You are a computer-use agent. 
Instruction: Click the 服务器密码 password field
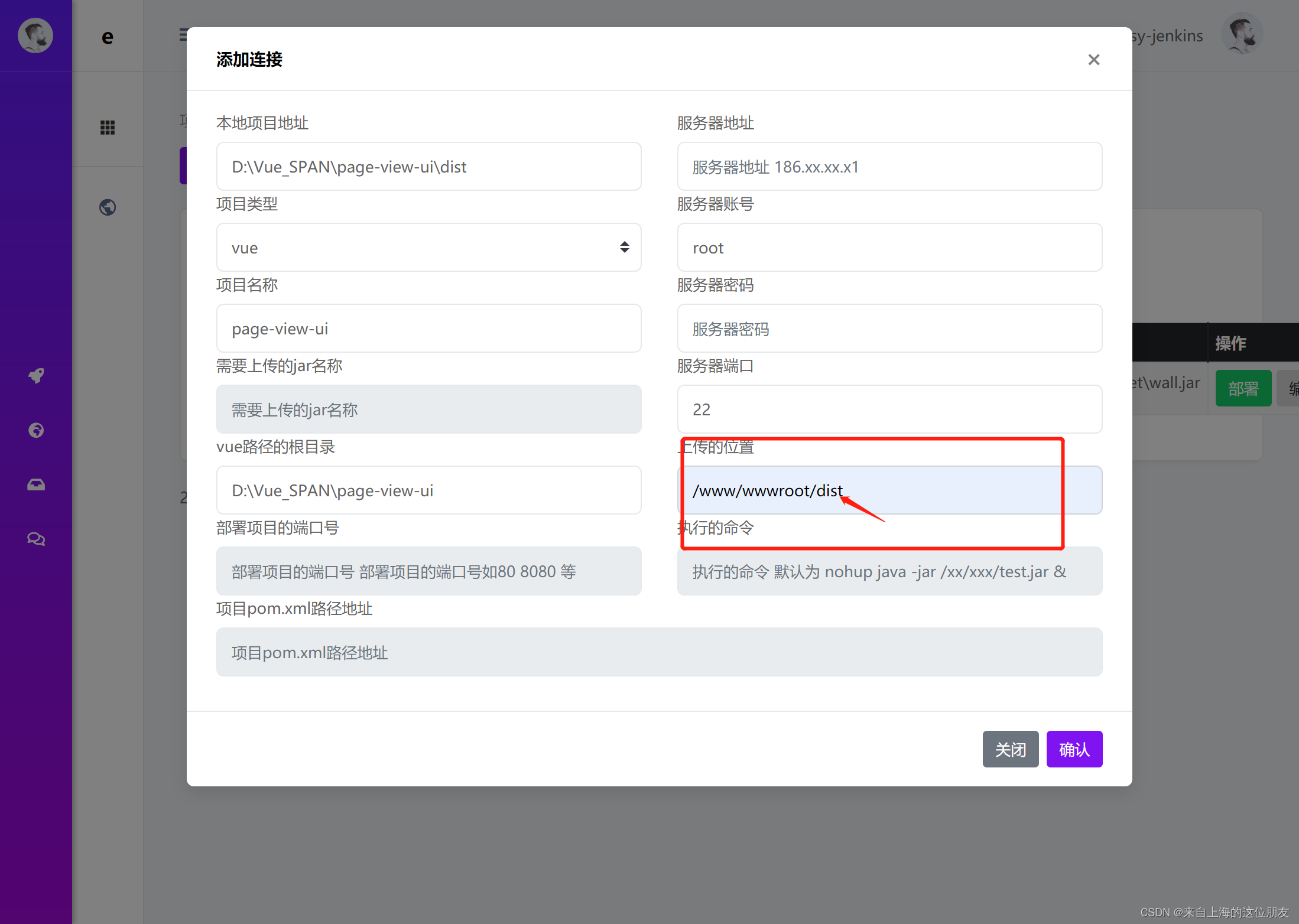click(x=889, y=328)
